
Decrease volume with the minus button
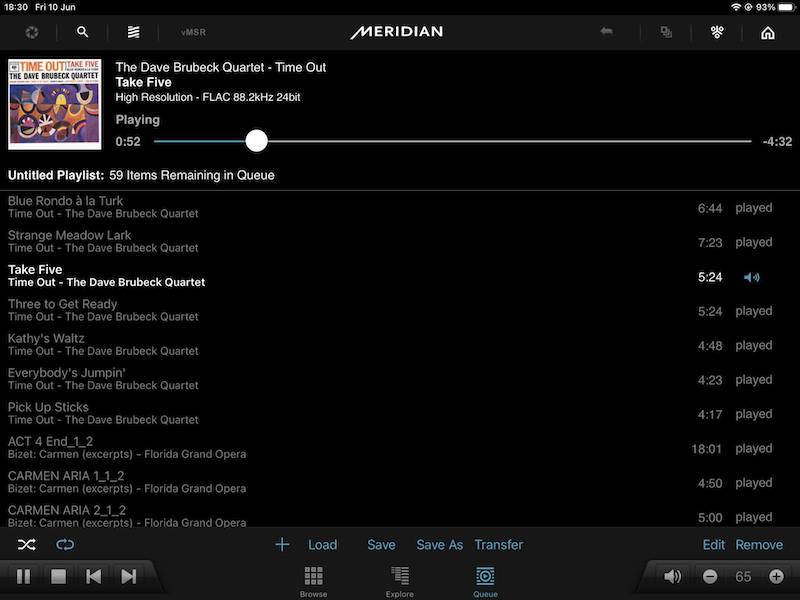[x=710, y=577]
